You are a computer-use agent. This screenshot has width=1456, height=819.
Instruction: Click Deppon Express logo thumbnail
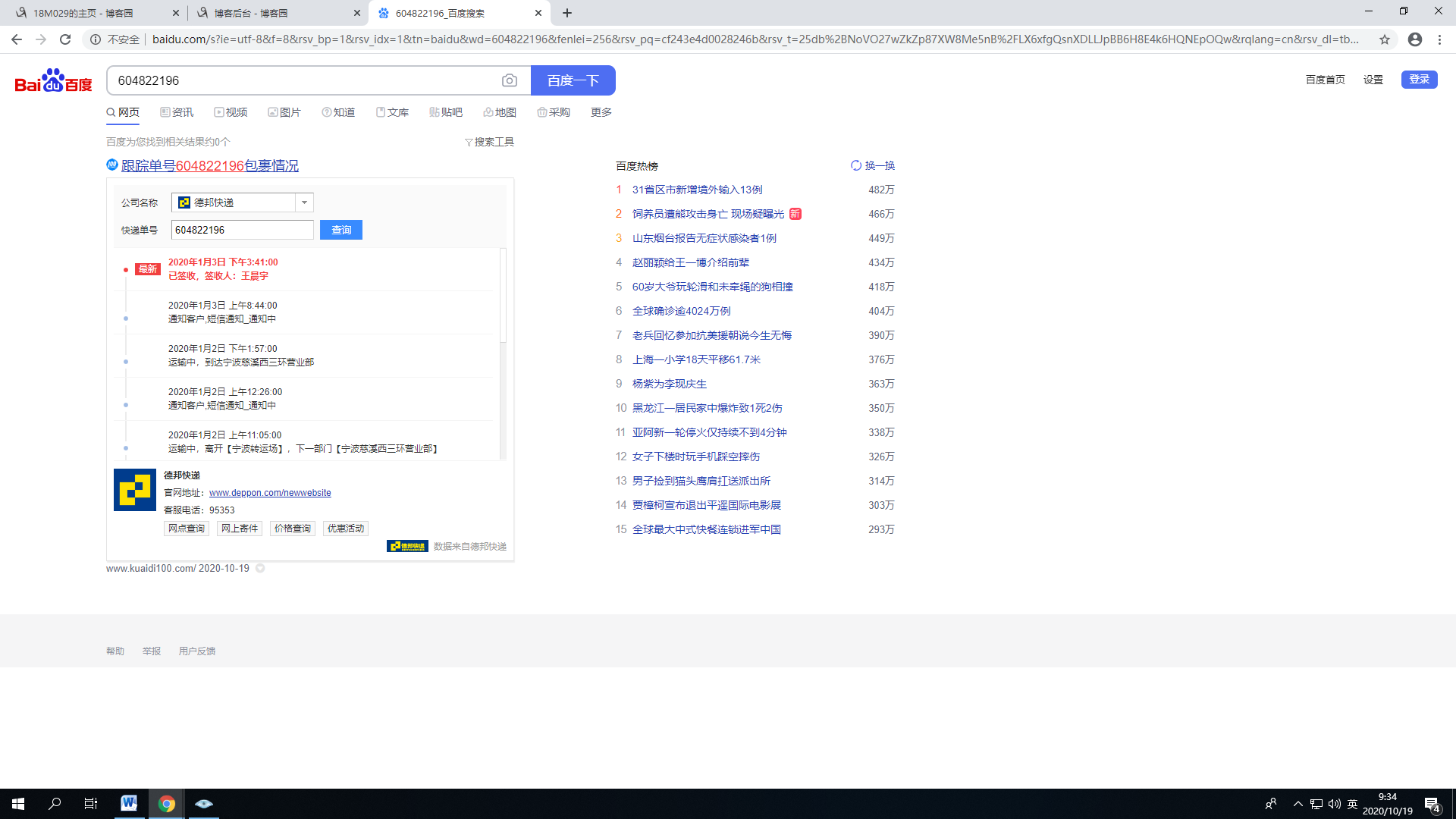135,490
